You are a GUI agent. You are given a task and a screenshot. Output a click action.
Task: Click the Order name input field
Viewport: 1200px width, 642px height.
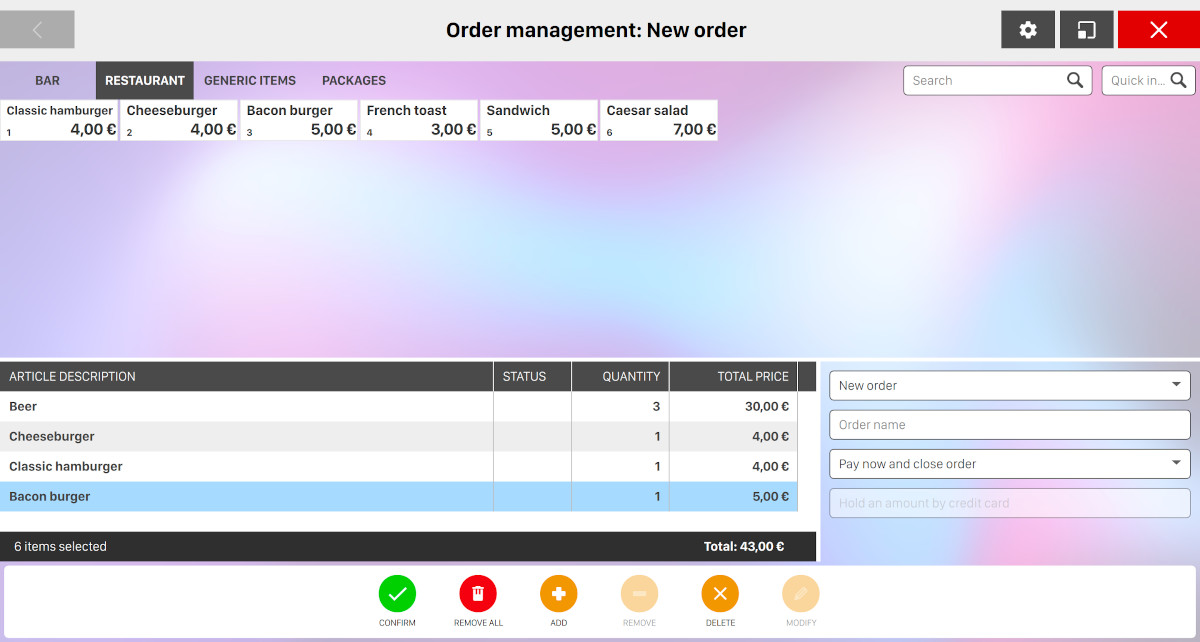[x=1009, y=425]
